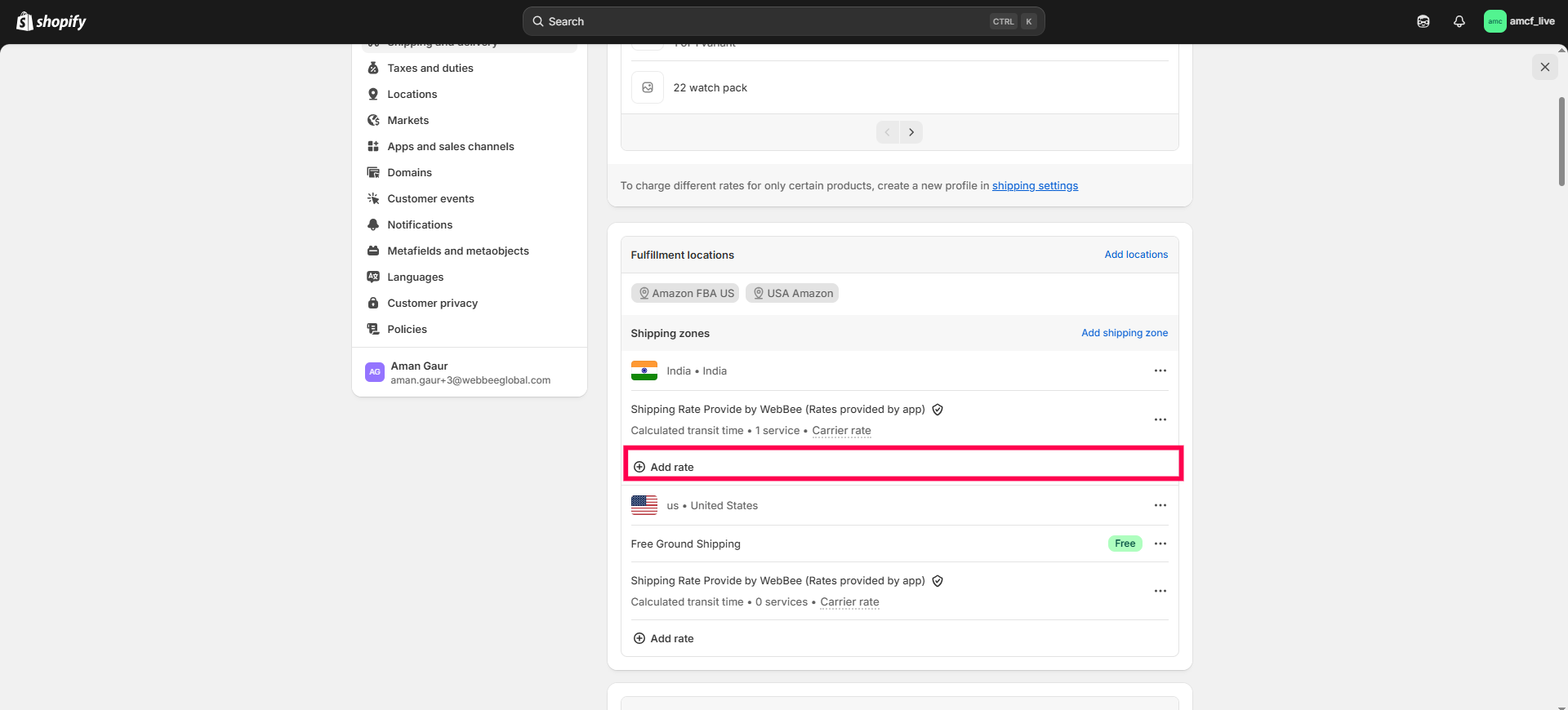This screenshot has height=710, width=1568.
Task: Click the Aman Gaur avatar icon
Action: (374, 372)
